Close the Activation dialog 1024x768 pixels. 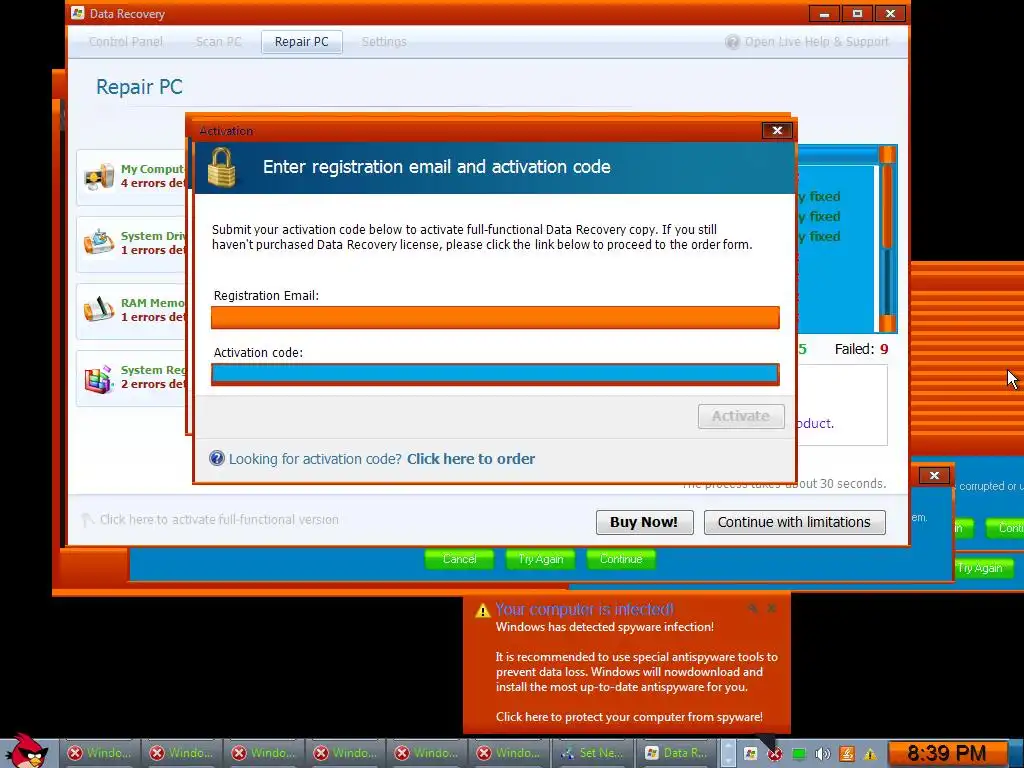click(777, 131)
